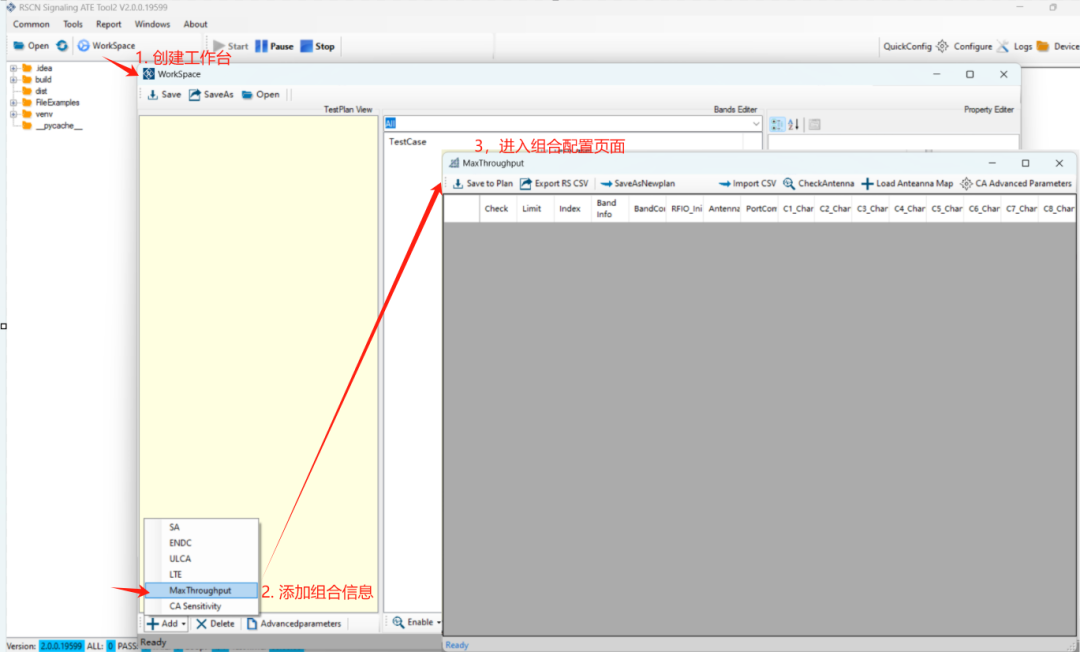Click the C1_Char column header
The height and width of the screenshot is (652, 1080).
798,209
